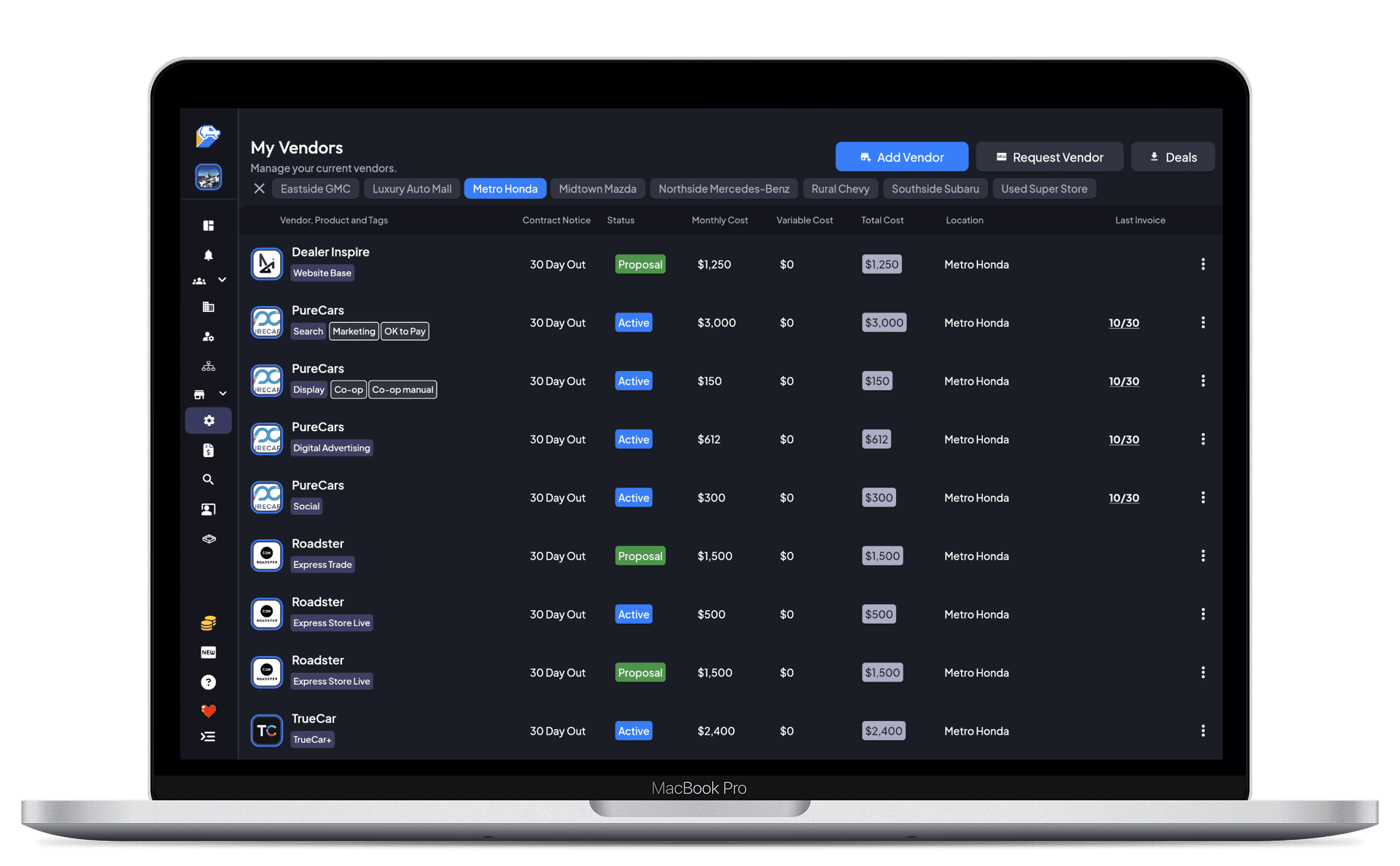Viewport: 1400px width, 866px height.
Task: Expand the Roadster Express Trade row menu
Action: click(1203, 555)
